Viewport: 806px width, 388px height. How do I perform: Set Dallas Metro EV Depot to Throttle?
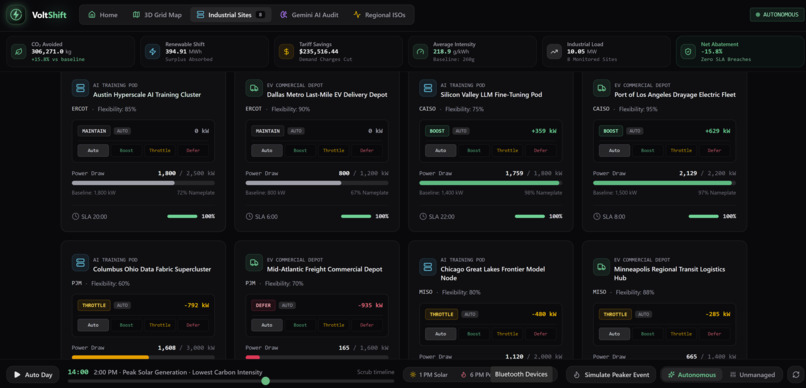[x=334, y=151]
